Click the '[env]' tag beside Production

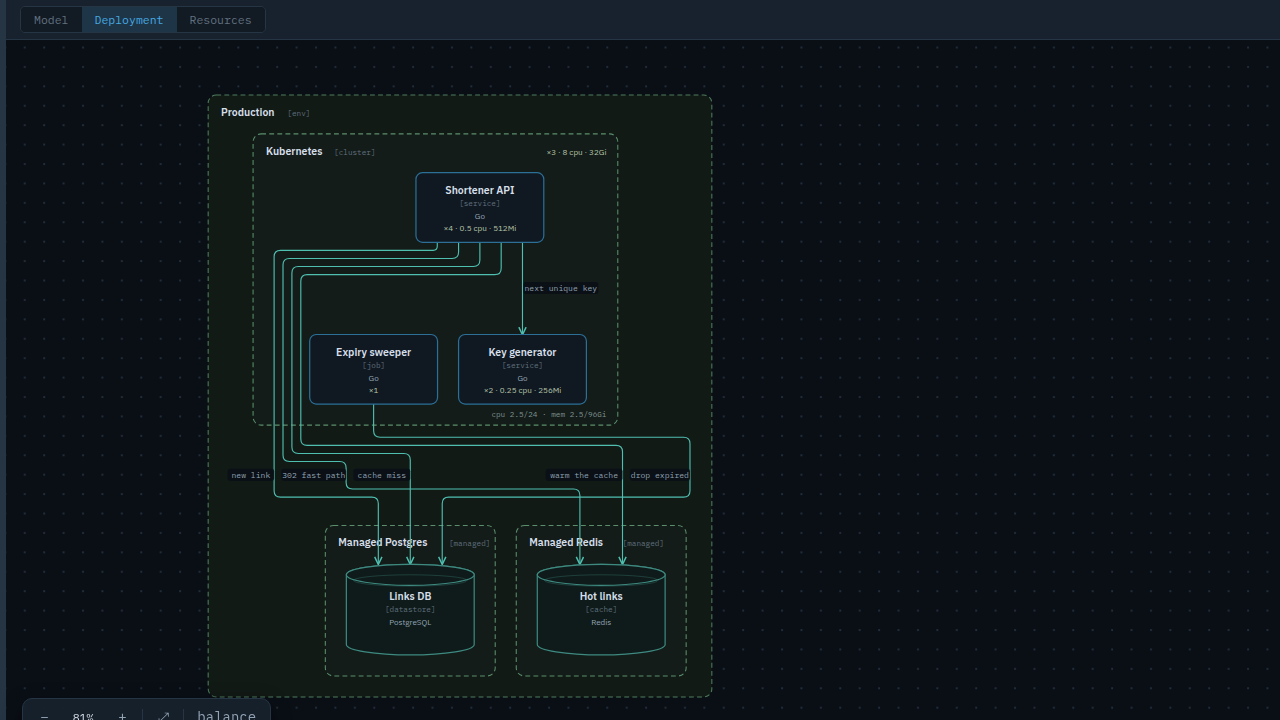tap(299, 113)
